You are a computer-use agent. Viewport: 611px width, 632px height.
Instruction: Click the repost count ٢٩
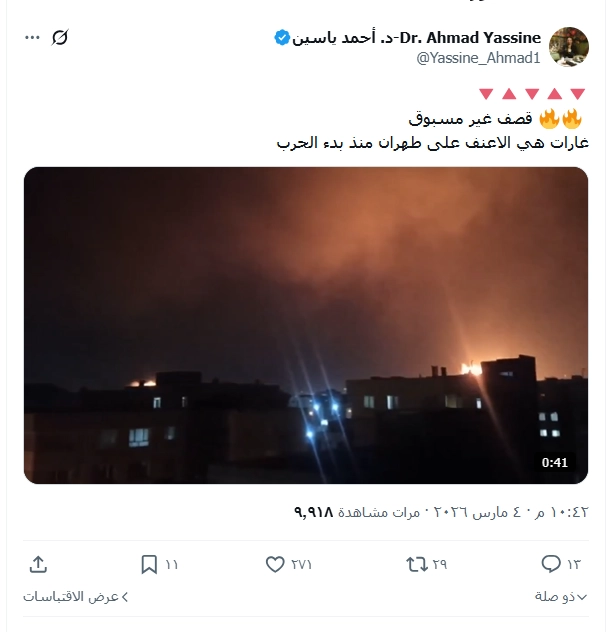tap(440, 564)
